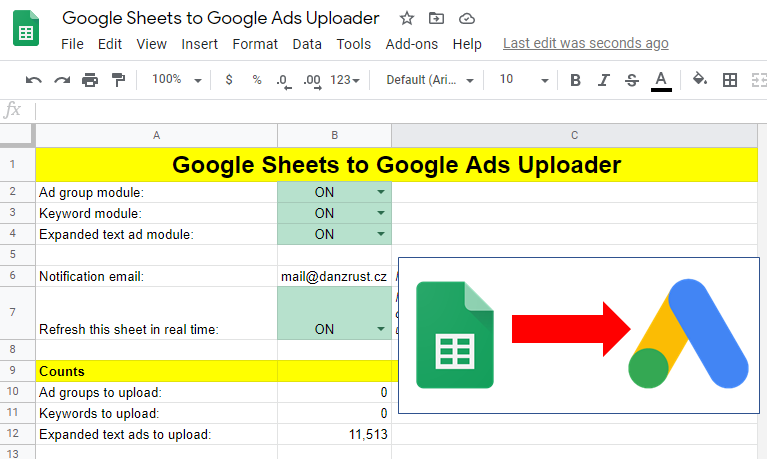
Task: Select 'Refresh this sheet in real time:' cell
Action: (157, 313)
